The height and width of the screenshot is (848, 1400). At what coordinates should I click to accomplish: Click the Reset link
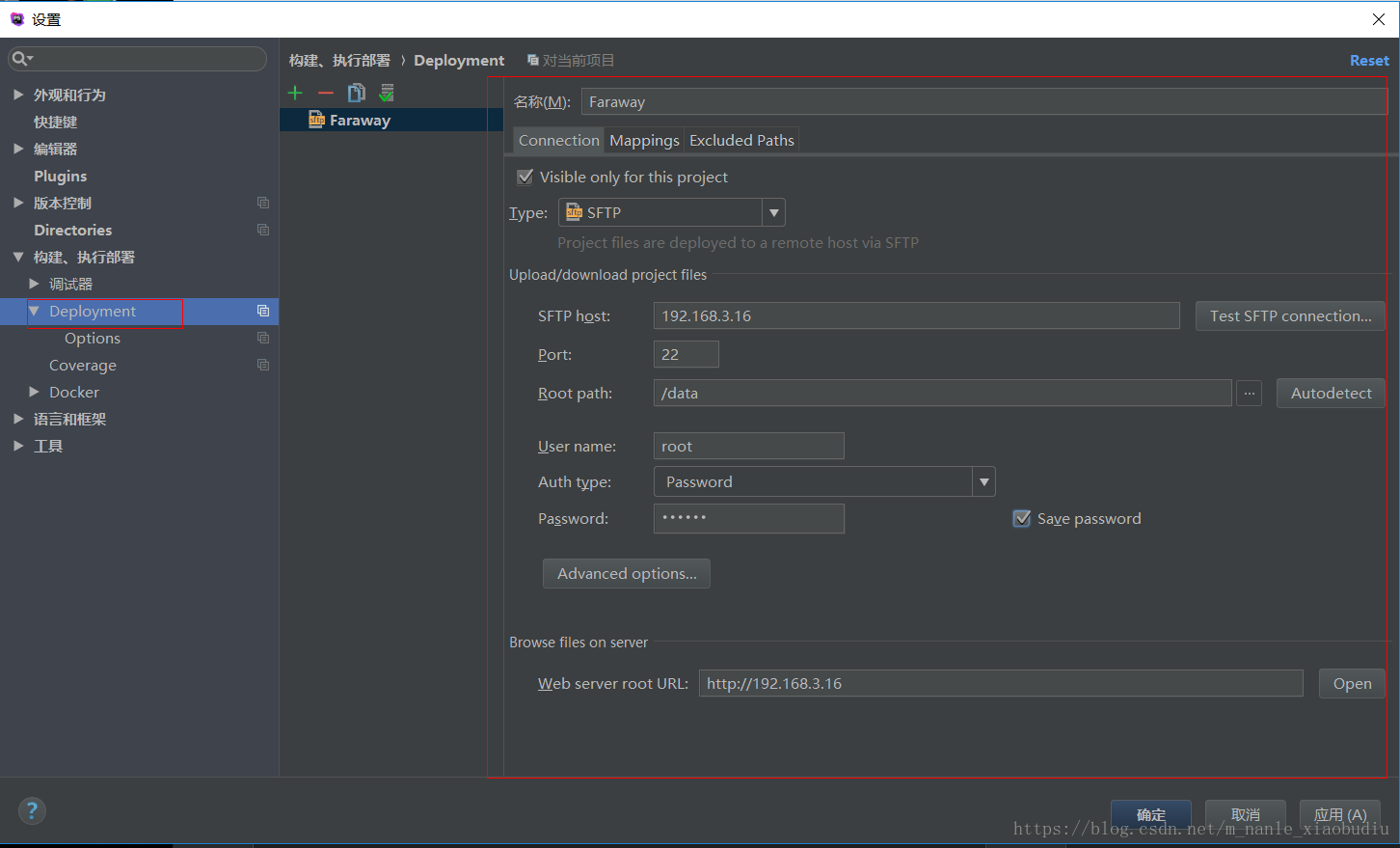(x=1369, y=60)
